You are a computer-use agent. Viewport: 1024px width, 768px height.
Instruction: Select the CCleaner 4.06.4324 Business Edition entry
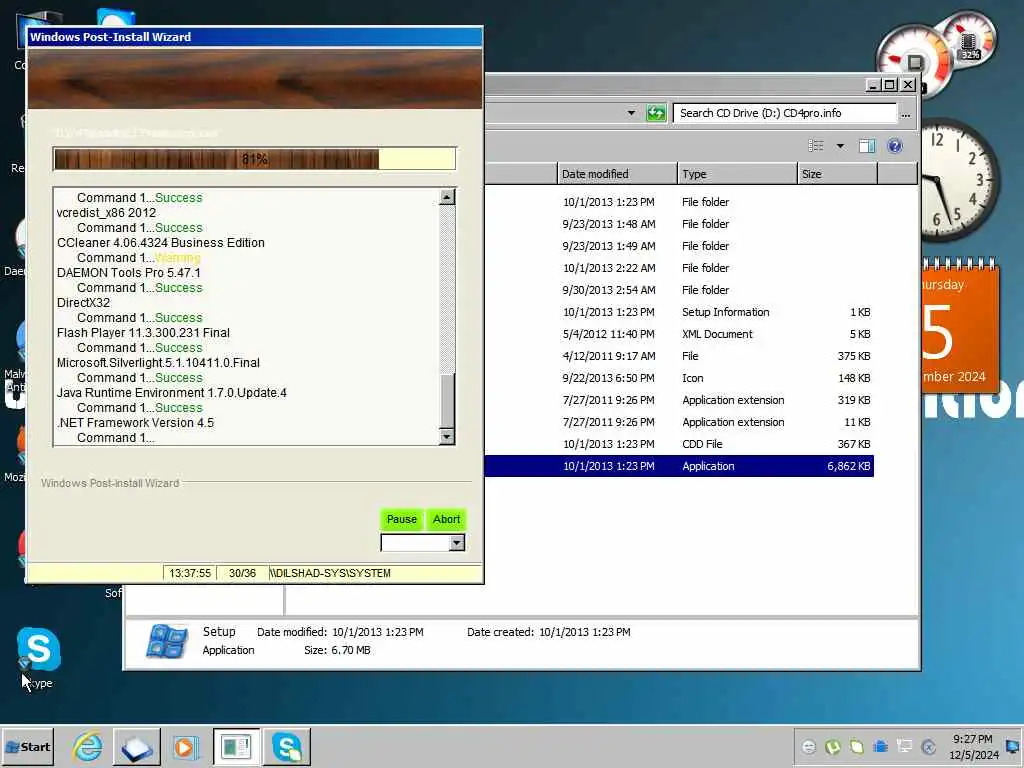tap(161, 242)
